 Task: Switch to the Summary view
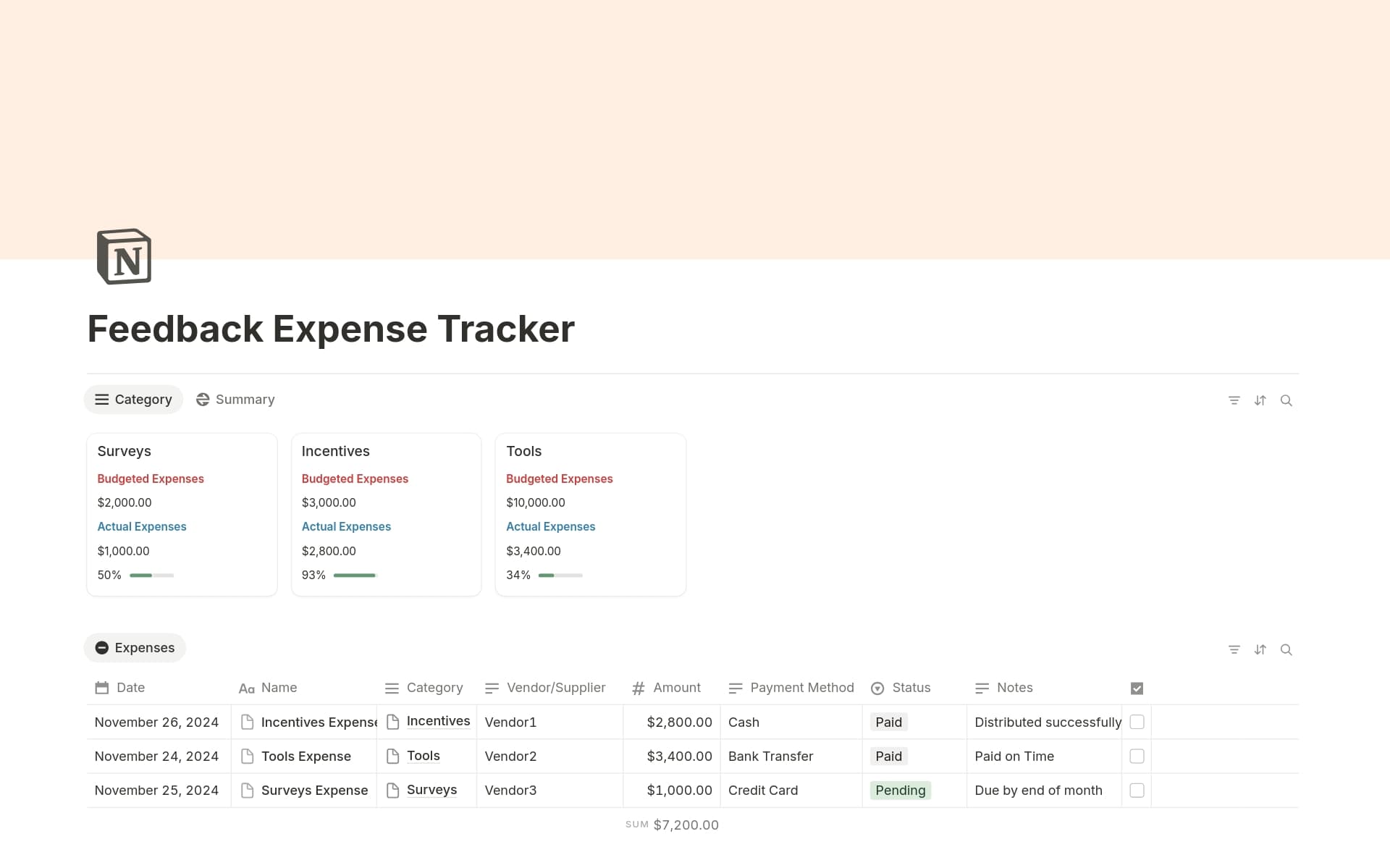235,399
